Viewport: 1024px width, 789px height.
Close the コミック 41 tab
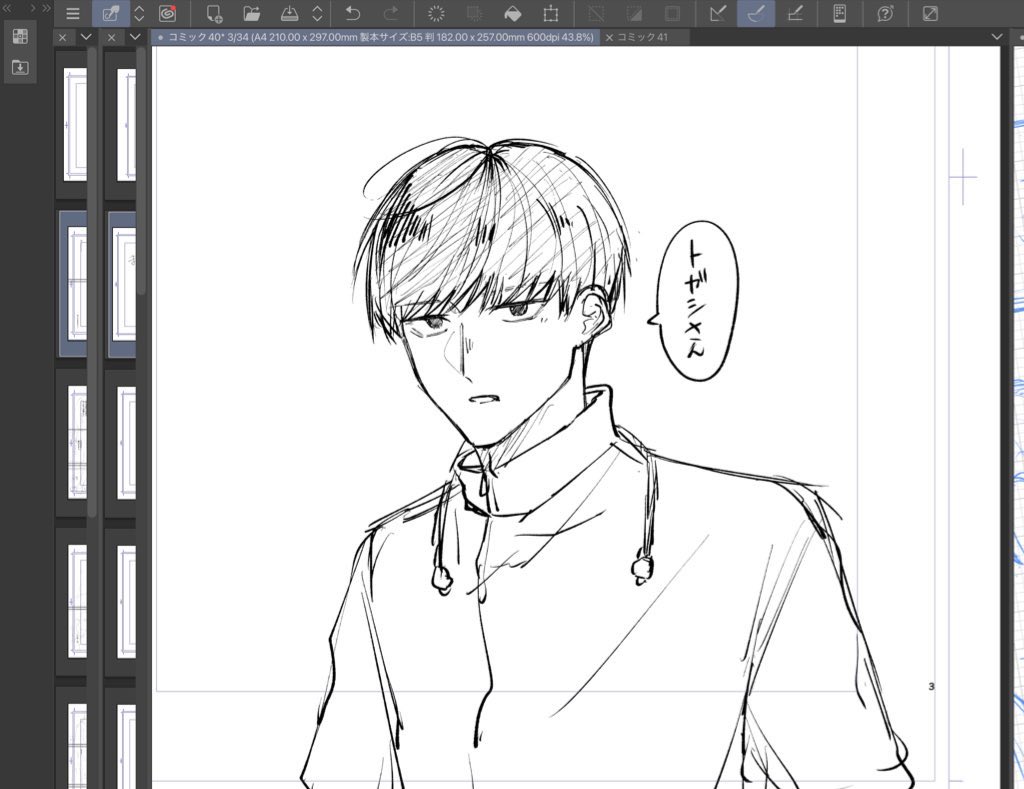[609, 37]
